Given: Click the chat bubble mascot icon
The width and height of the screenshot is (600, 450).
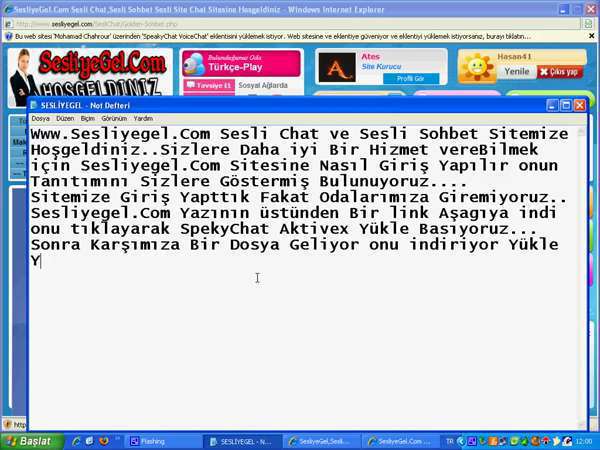Looking at the screenshot, I should 194,64.
